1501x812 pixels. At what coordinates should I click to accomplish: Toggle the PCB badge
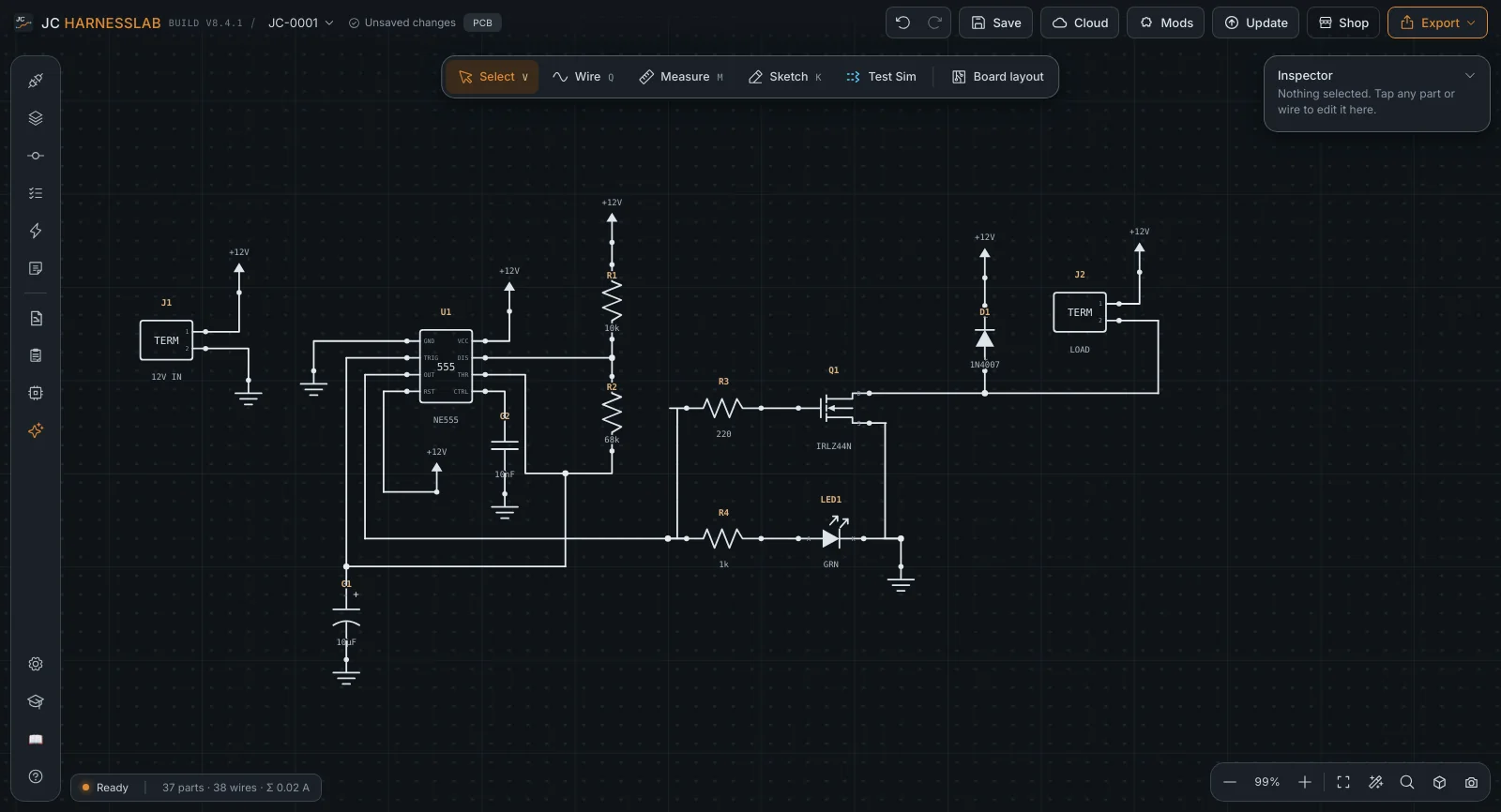point(482,23)
